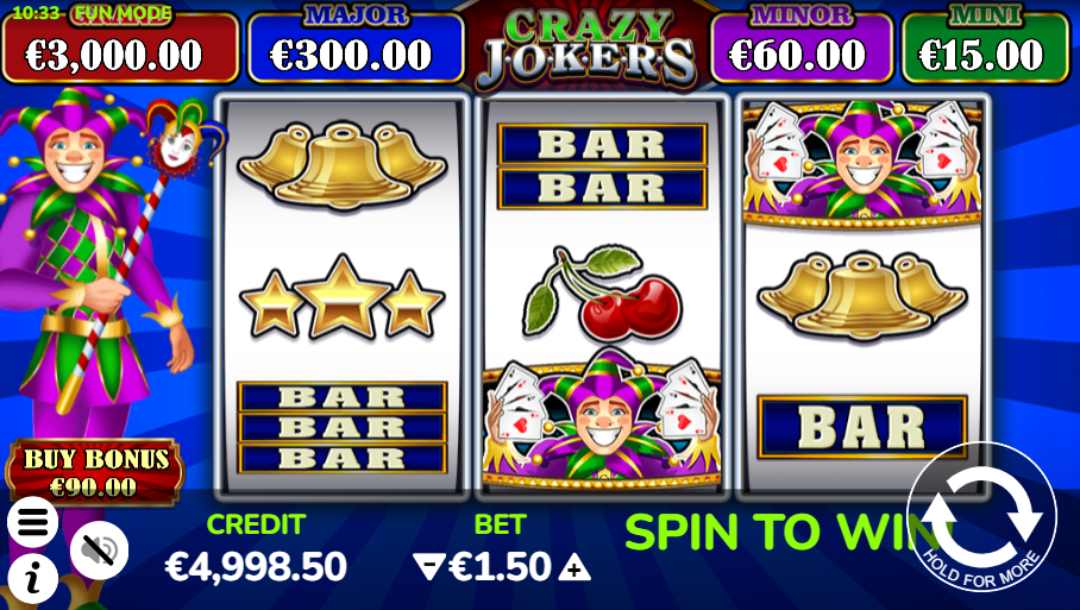Click the three stars symbol on first reel
Viewport: 1080px width, 610px height.
[342, 297]
